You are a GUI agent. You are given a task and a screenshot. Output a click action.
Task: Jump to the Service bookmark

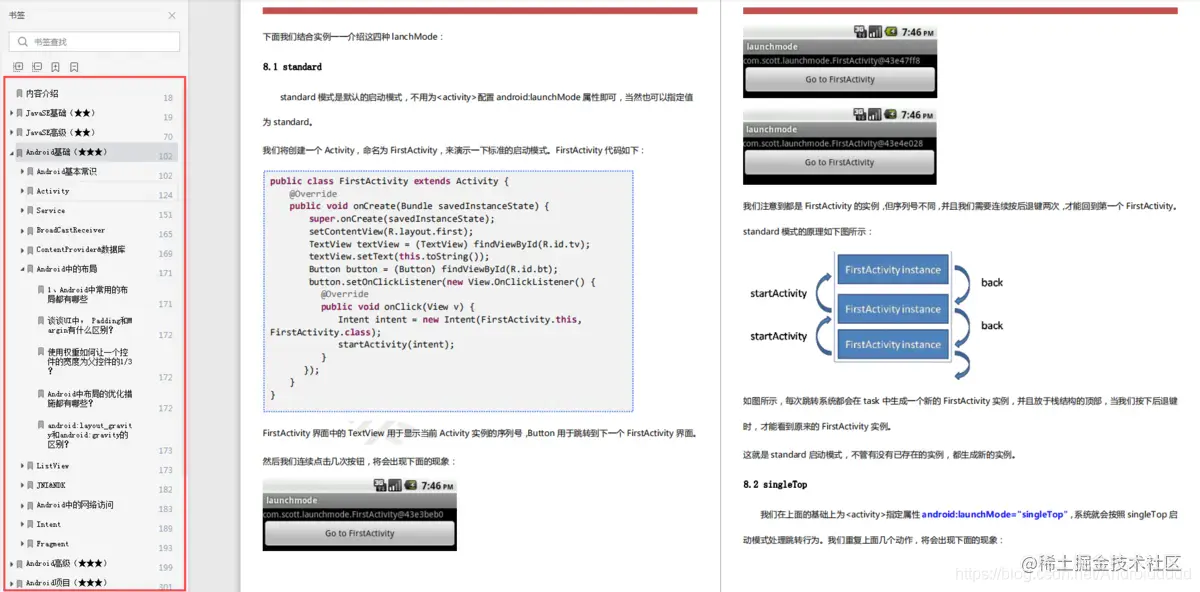point(51,210)
